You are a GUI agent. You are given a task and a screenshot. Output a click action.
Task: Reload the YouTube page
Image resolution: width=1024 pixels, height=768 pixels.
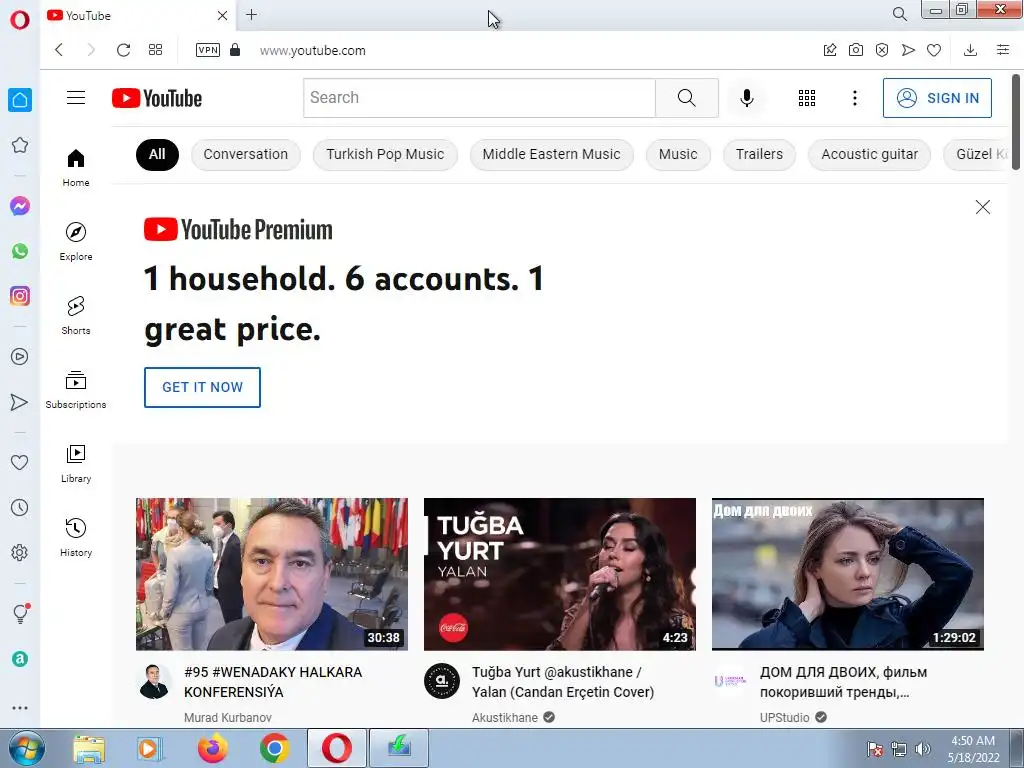[x=123, y=50]
